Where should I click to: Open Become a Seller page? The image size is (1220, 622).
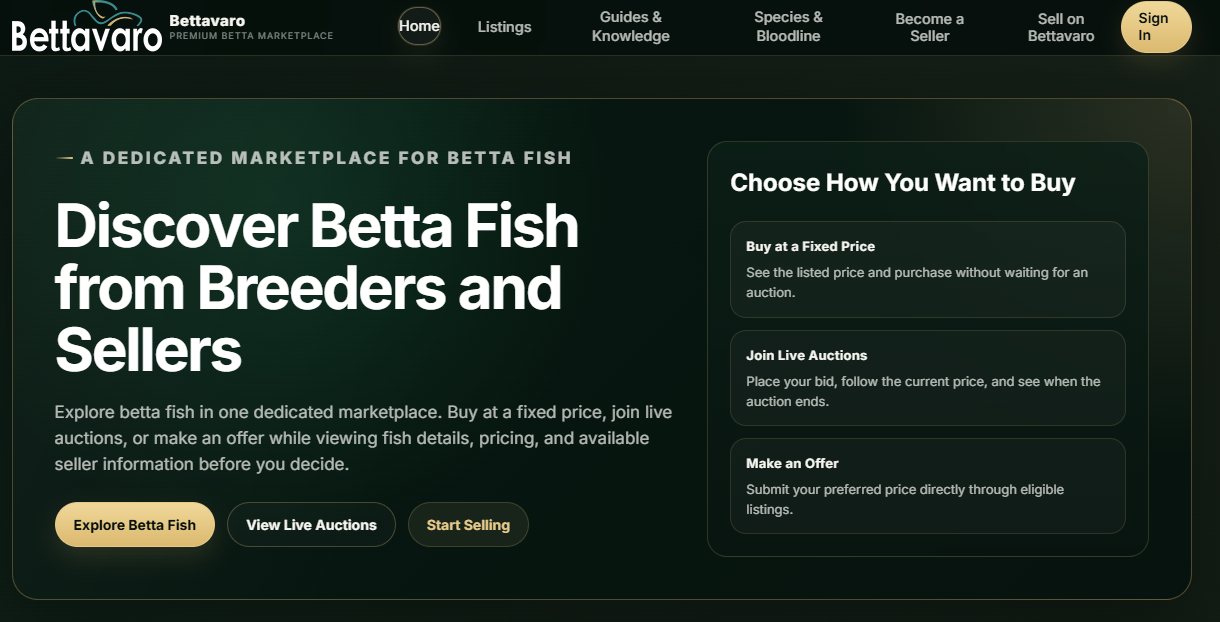[930, 27]
